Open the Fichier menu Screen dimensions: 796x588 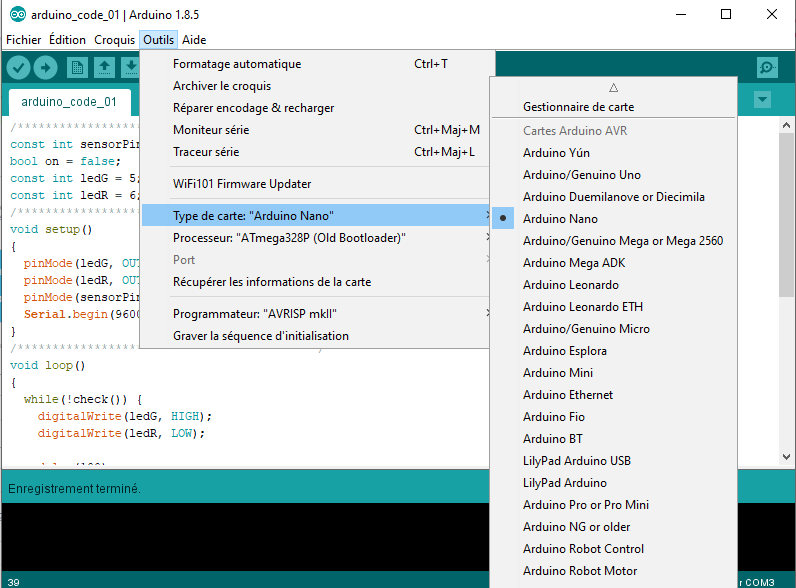pos(23,40)
